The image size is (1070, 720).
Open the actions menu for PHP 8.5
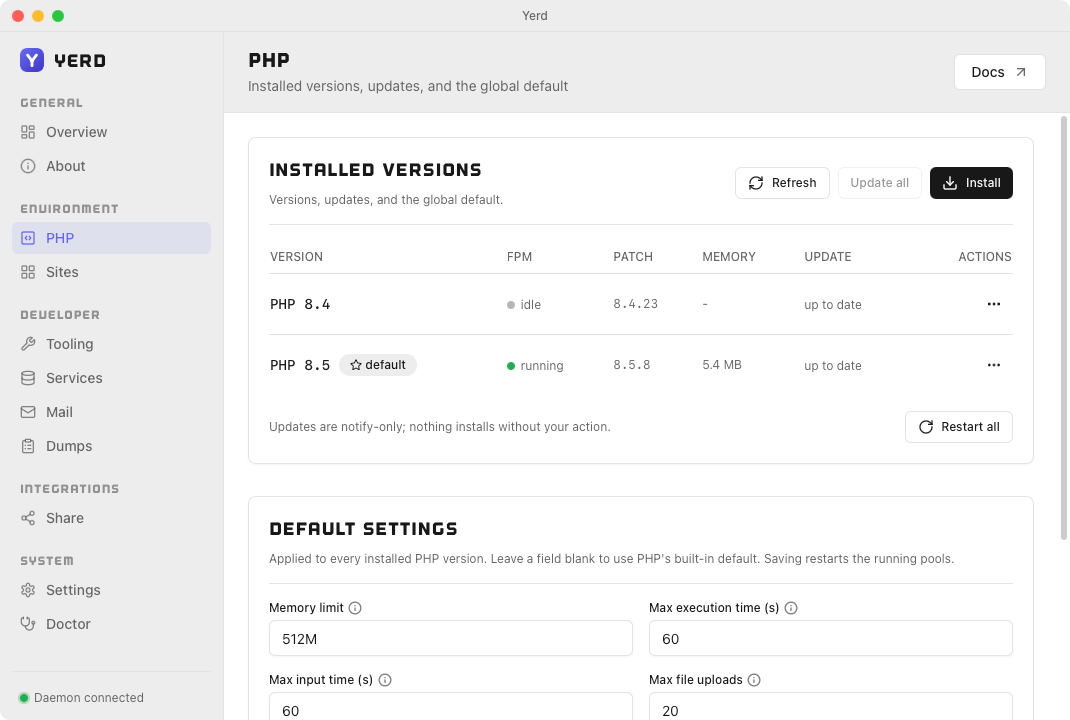tap(994, 365)
